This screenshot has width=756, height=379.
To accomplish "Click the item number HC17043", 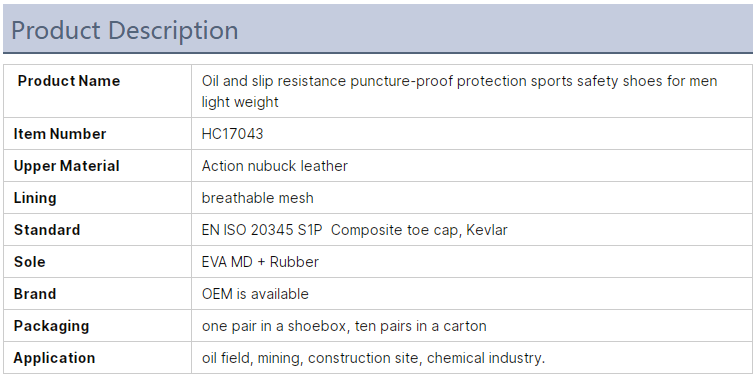I will (232, 134).
